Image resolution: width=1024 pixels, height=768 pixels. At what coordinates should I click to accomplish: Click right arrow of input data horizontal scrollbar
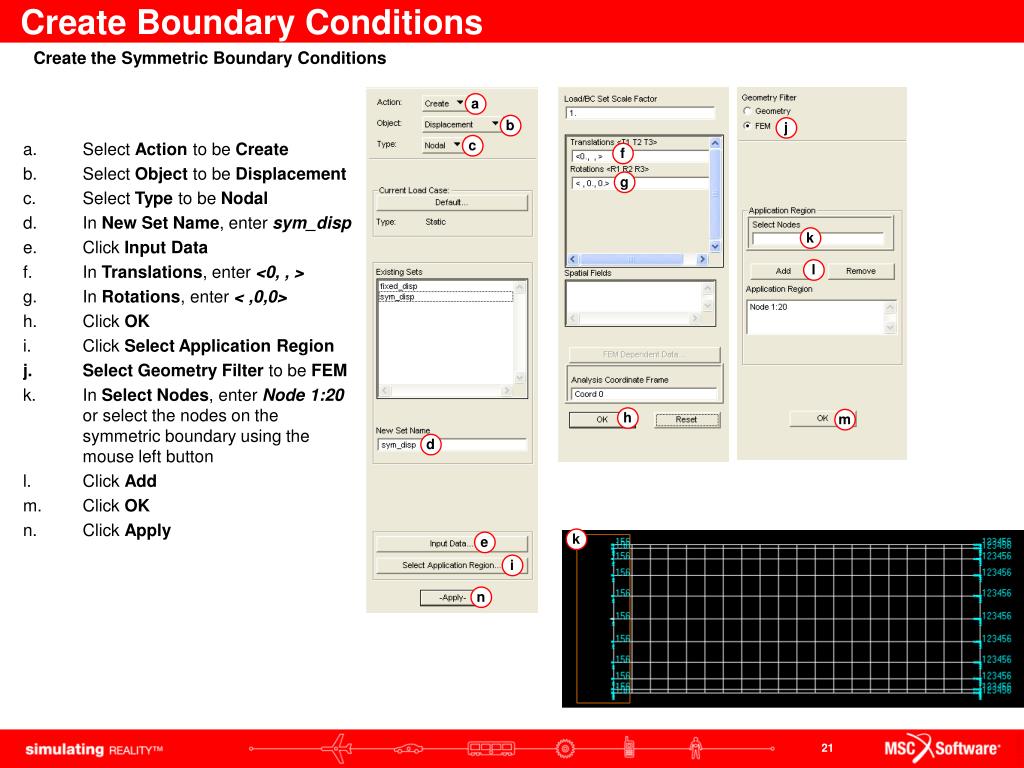click(x=703, y=259)
